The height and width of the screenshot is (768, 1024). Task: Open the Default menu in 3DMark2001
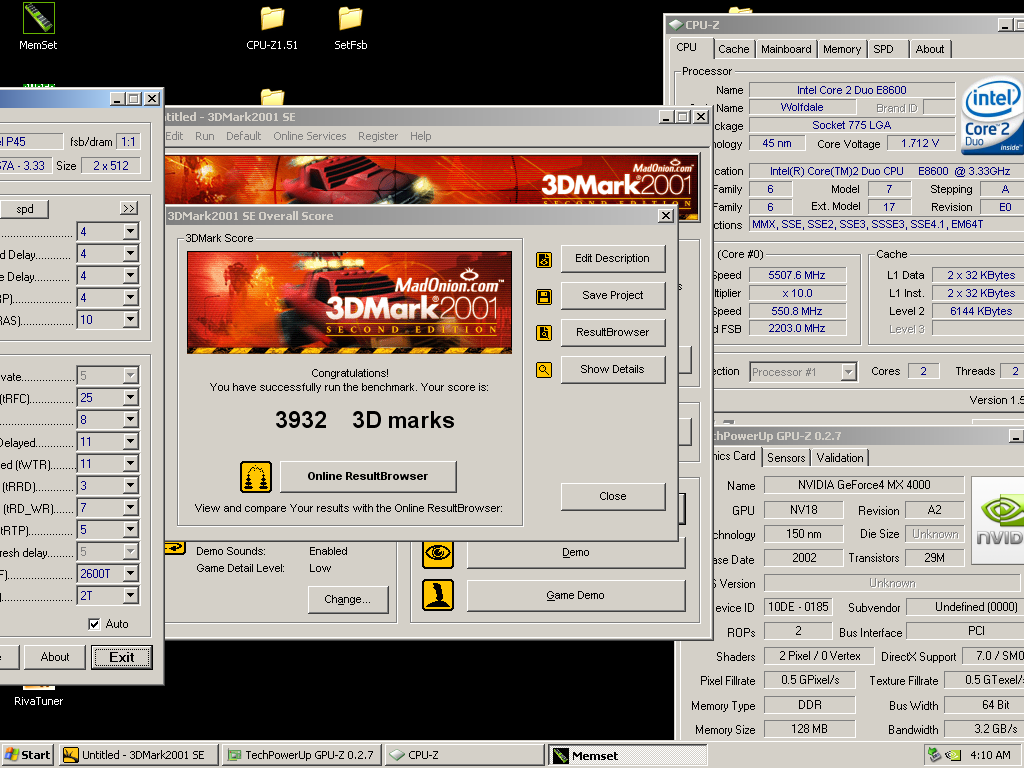tap(244, 136)
